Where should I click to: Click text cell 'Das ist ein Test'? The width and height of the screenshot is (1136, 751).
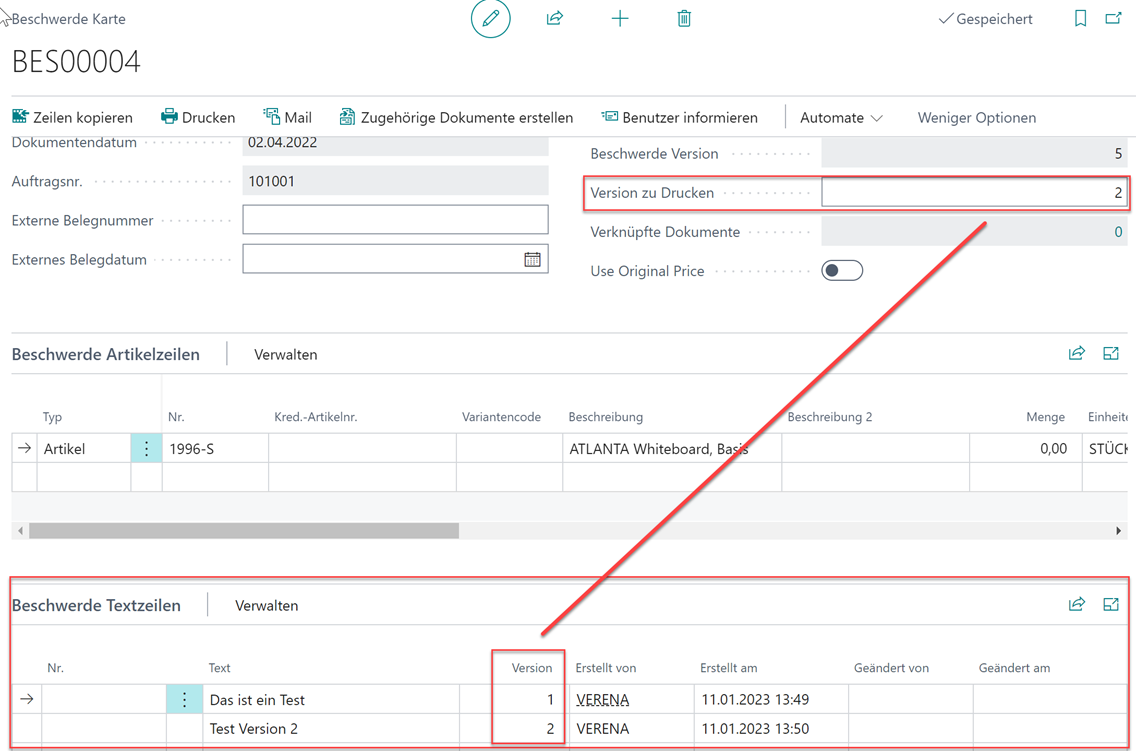click(x=330, y=700)
